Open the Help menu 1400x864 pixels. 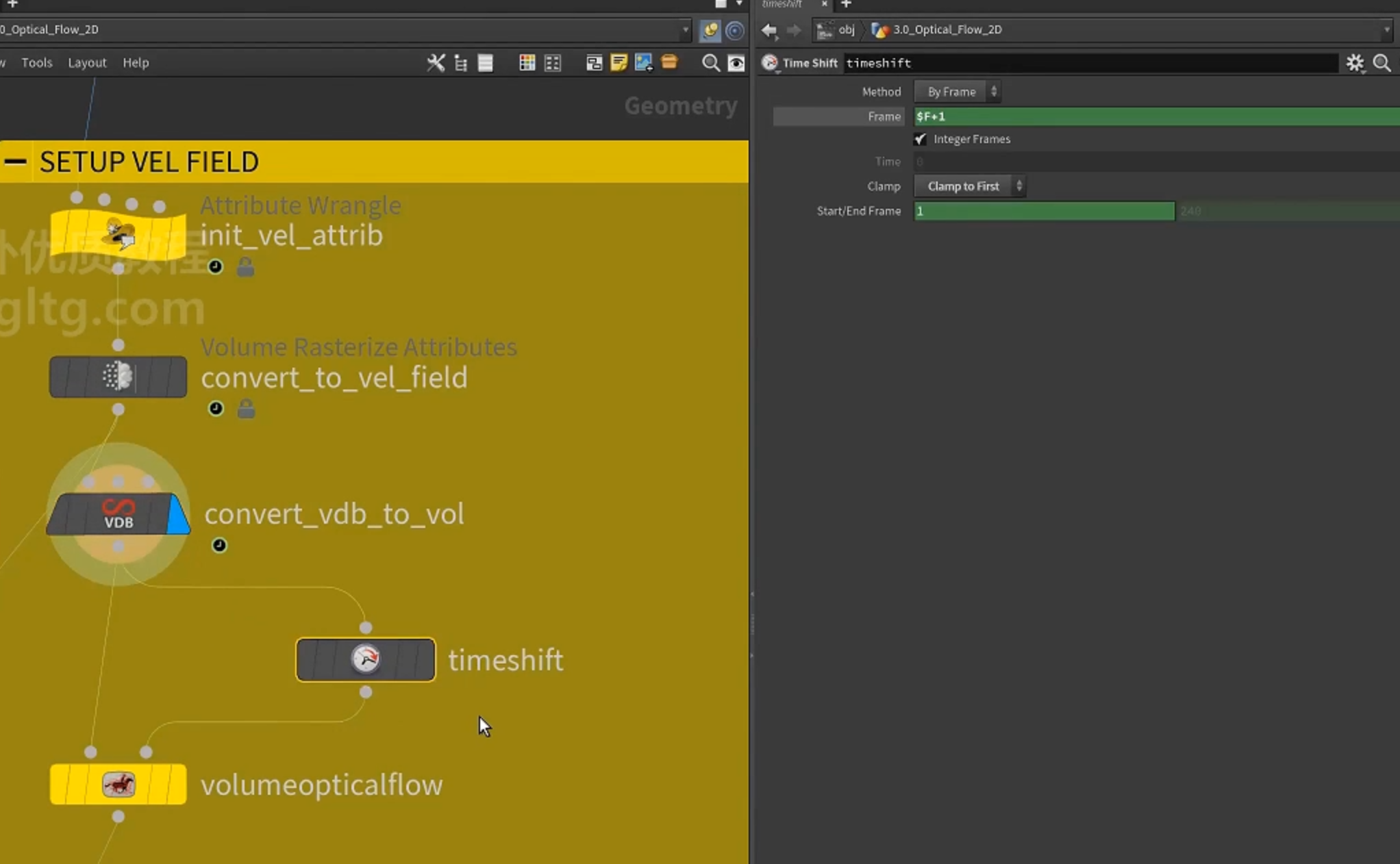point(136,62)
